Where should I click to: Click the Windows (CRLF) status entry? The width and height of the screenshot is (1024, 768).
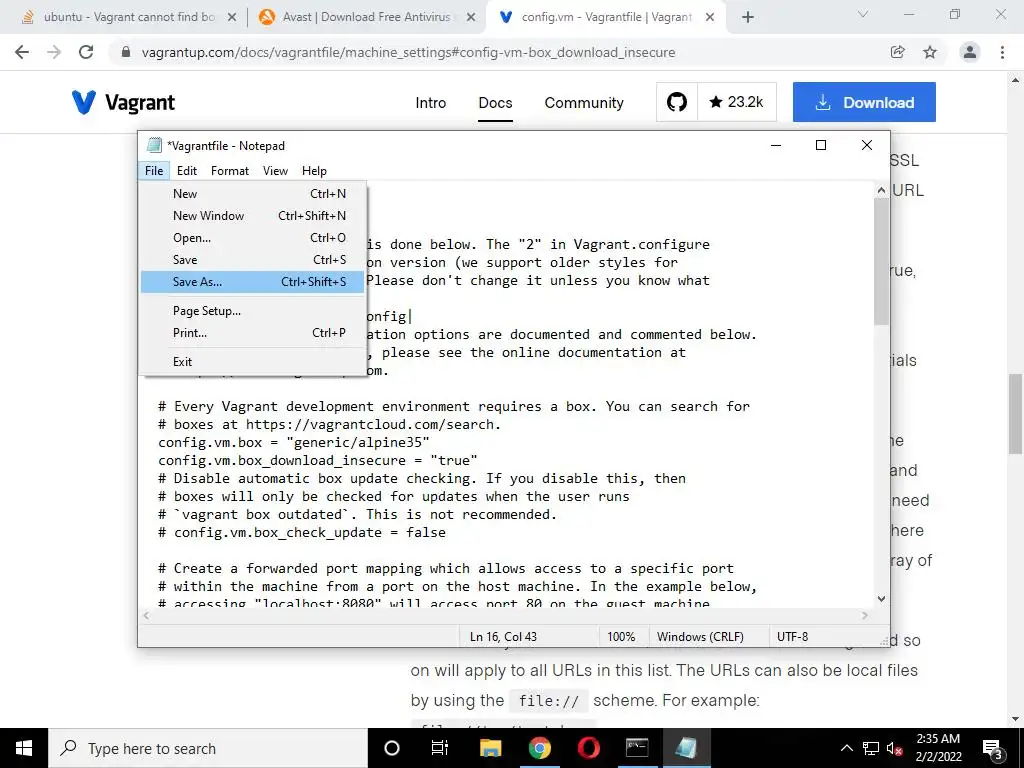(700, 636)
